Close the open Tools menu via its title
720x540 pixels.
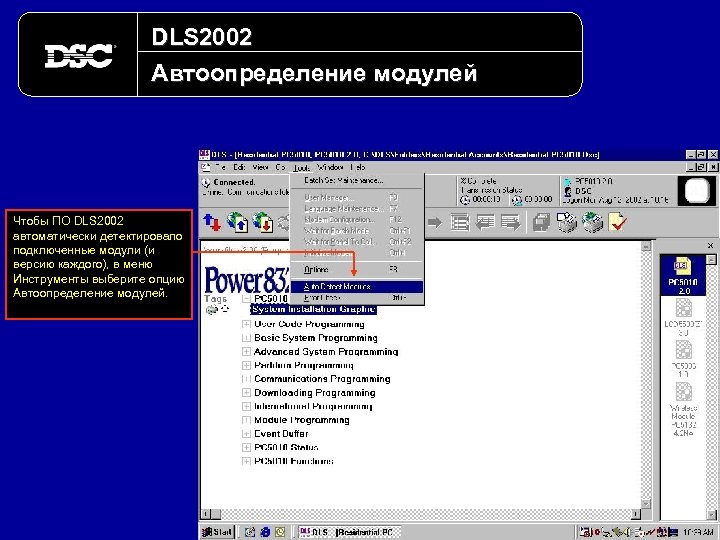[301, 168]
